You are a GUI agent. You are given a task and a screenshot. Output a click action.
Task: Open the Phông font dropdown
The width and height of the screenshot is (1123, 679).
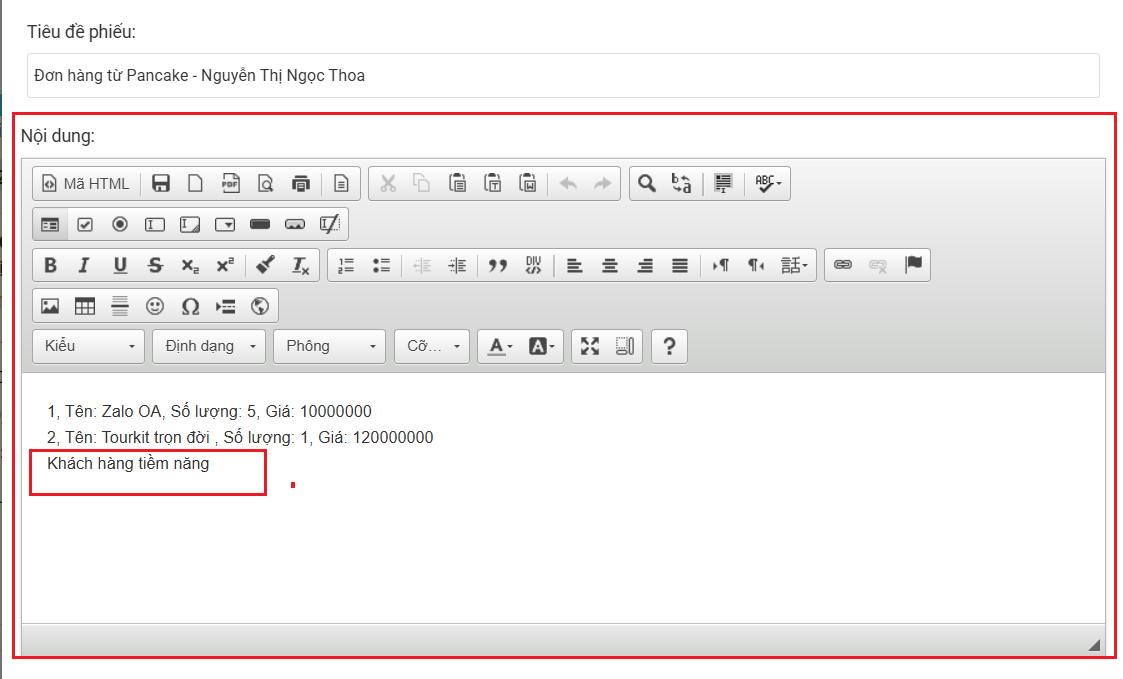[330, 346]
